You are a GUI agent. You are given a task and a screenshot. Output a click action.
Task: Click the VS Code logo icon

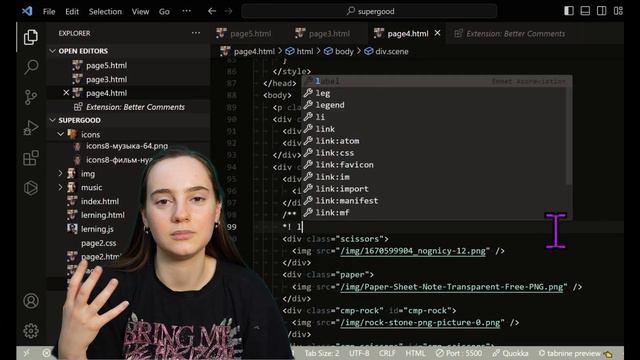(27, 11)
